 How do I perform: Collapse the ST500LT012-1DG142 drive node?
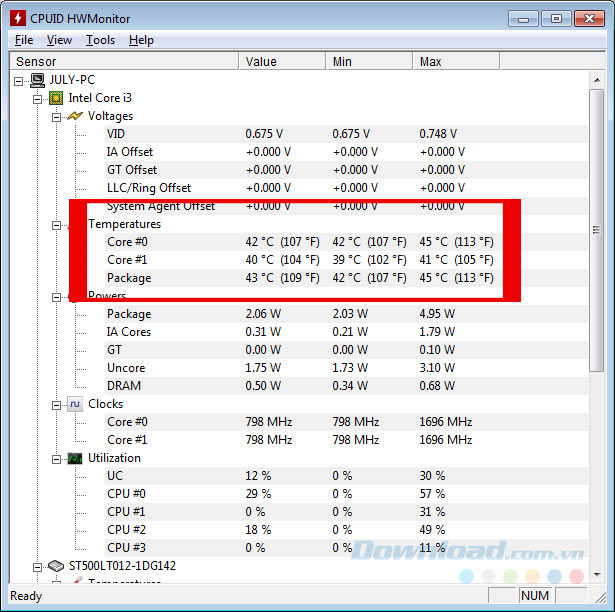(37, 567)
